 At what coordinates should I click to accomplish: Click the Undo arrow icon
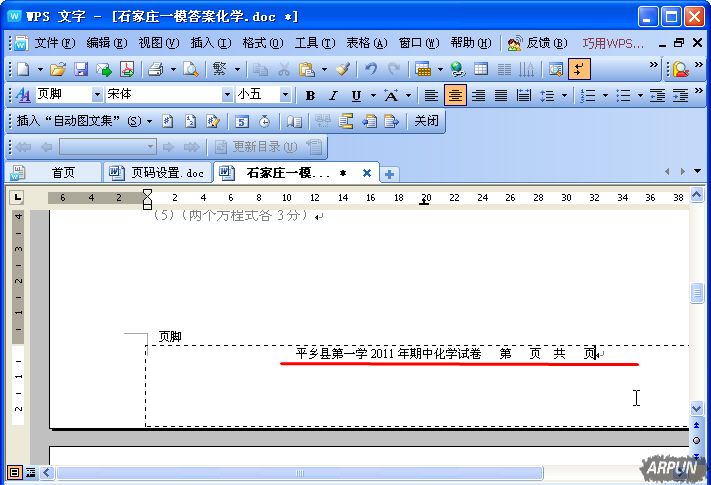click(x=371, y=69)
